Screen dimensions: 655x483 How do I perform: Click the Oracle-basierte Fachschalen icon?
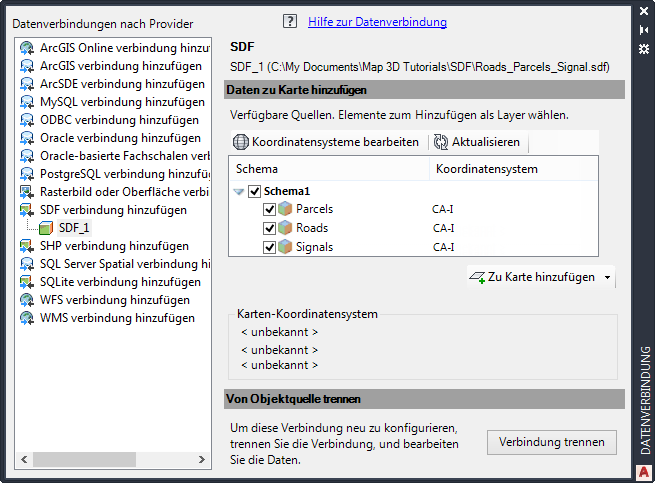click(27, 156)
